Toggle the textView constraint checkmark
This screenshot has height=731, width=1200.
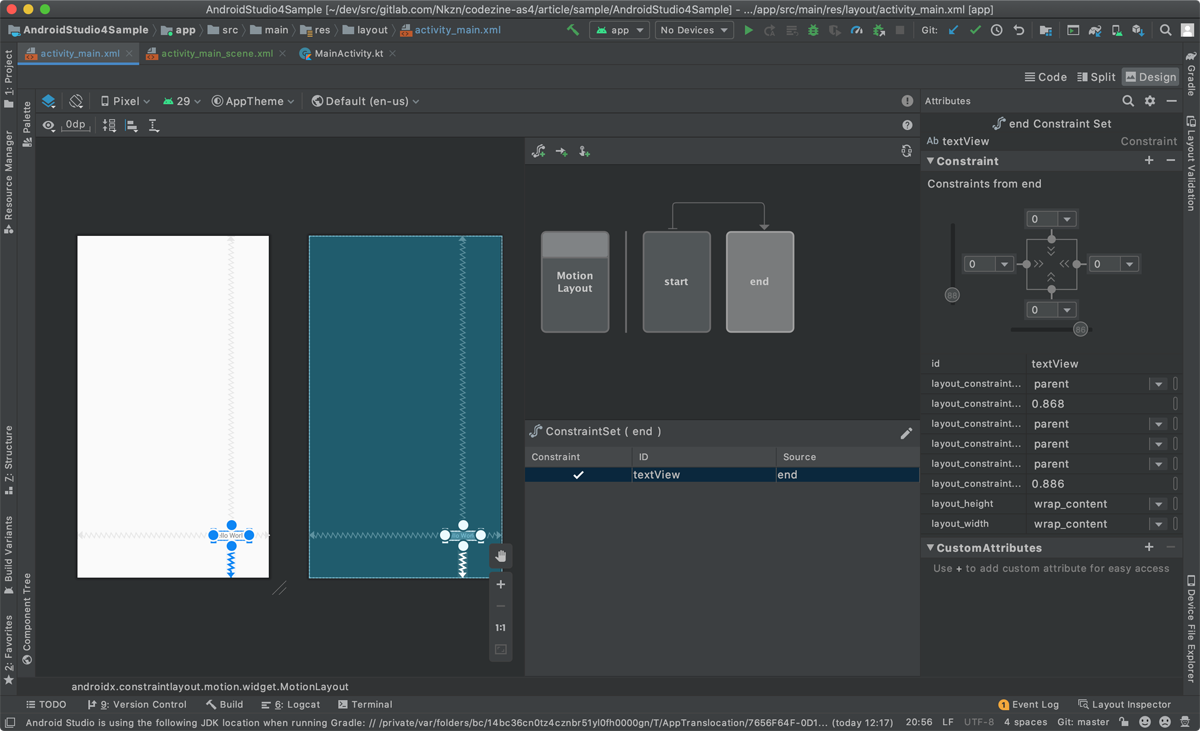click(578, 475)
